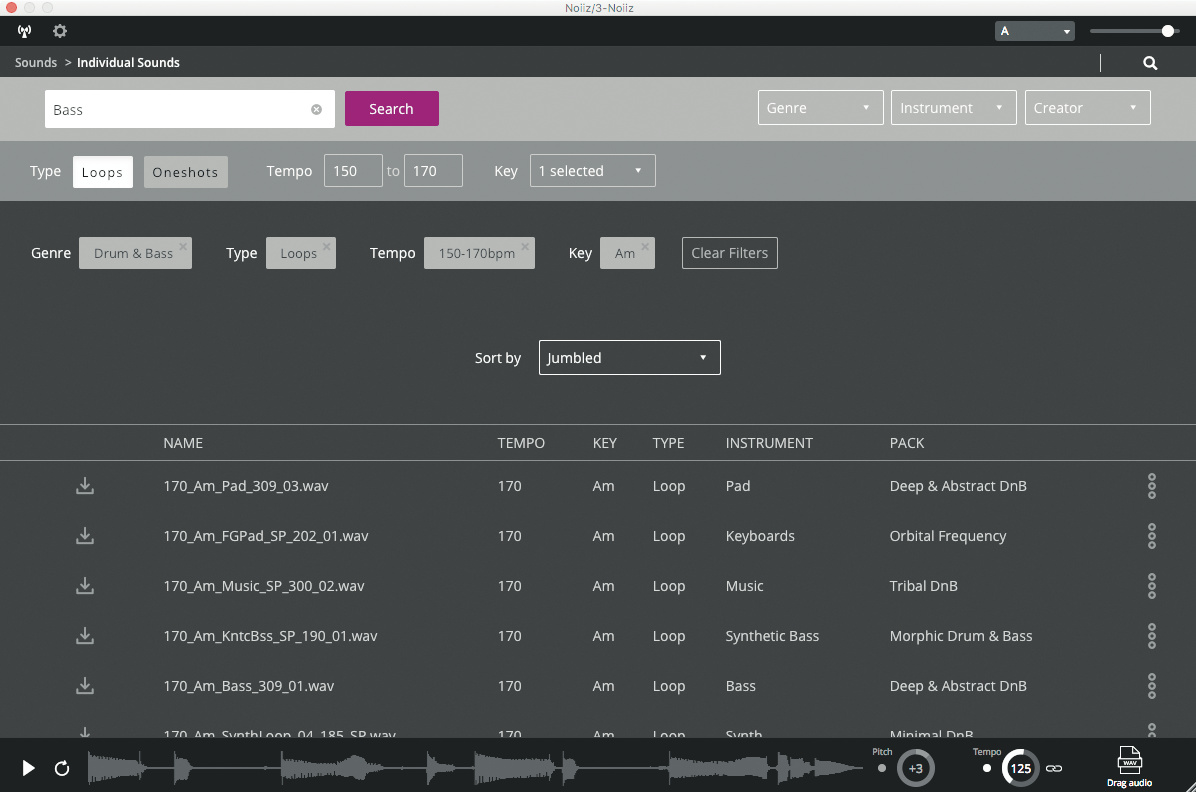Go to Sounds in the breadcrumb
Viewport: 1196px width, 792px height.
tap(36, 62)
